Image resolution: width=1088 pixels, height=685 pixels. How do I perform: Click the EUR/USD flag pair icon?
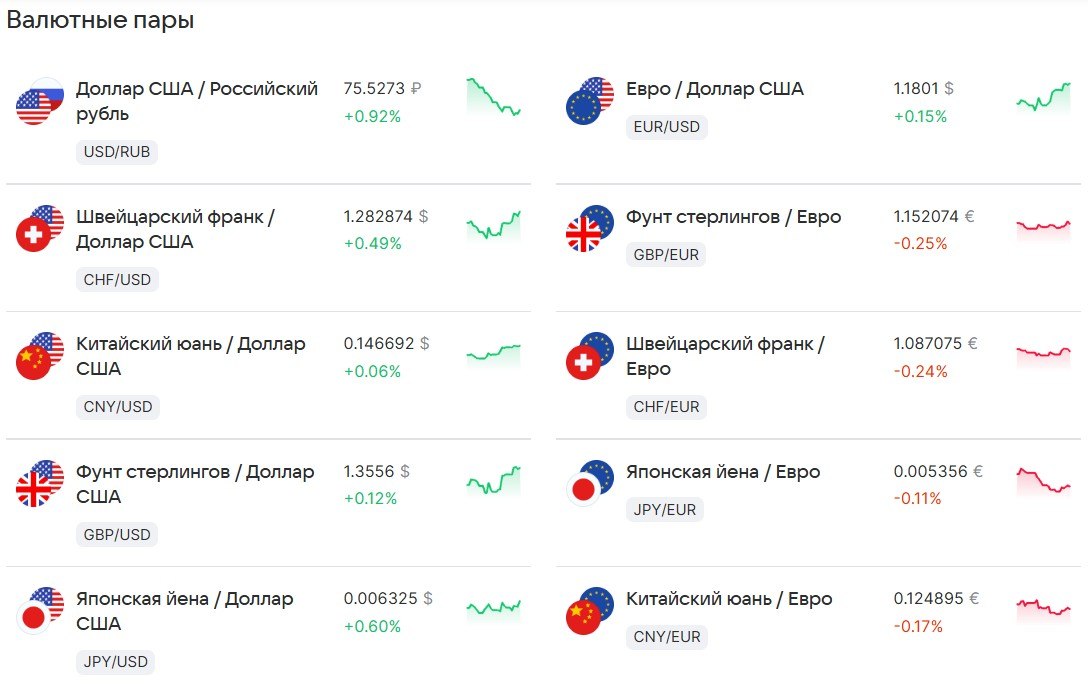(590, 101)
